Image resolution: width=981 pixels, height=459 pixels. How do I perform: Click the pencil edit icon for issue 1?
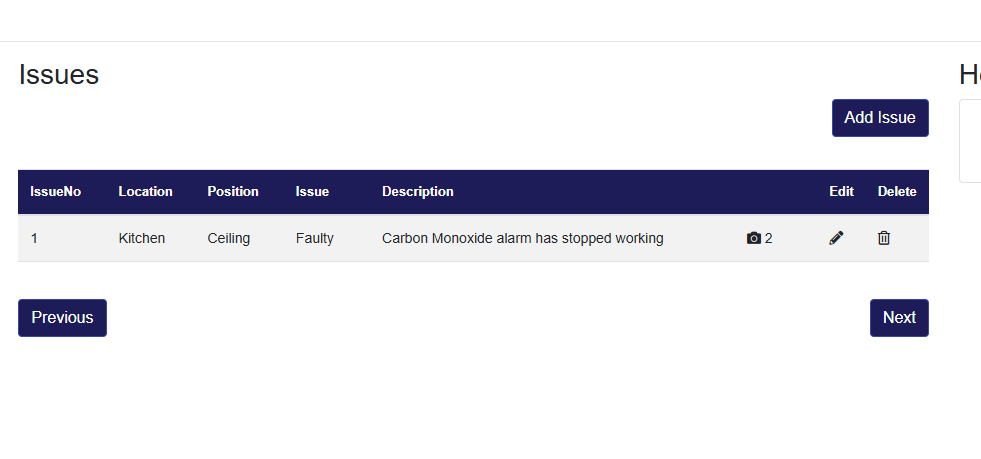tap(837, 238)
